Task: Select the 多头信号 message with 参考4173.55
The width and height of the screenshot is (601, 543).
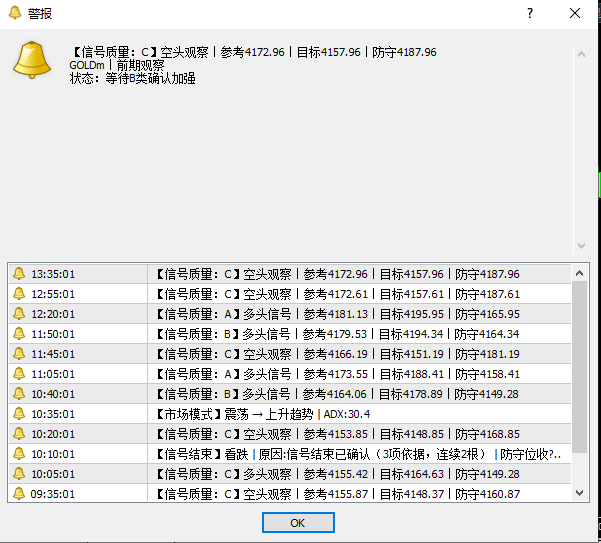Action: (x=338, y=374)
